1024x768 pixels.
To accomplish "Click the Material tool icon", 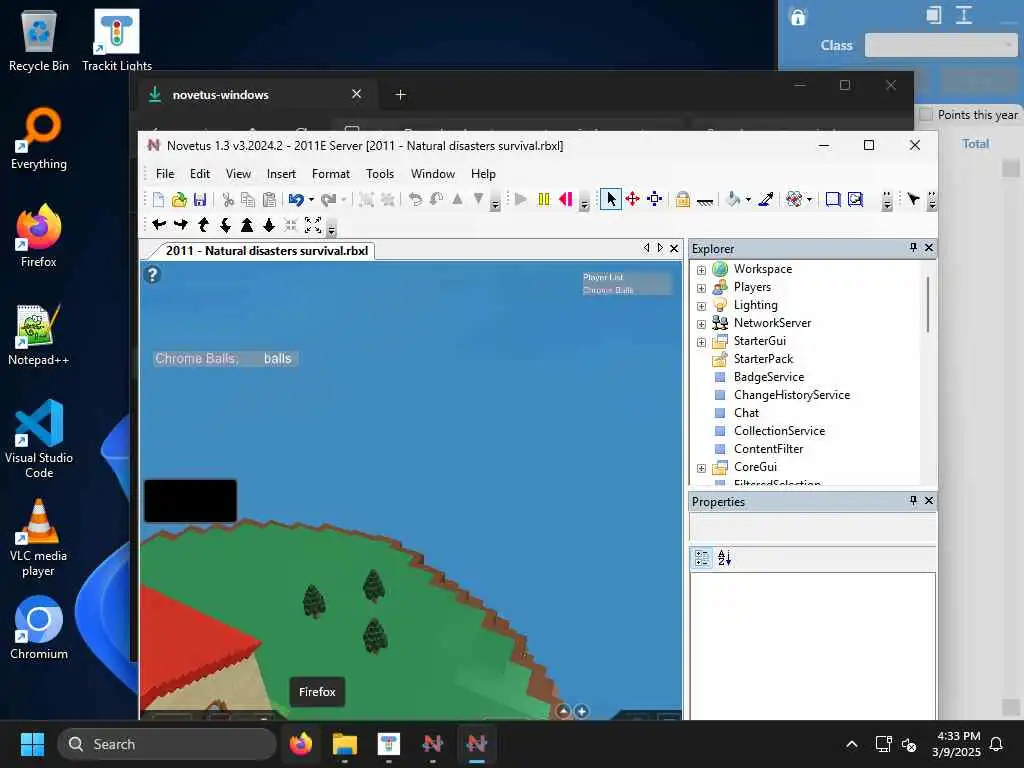I will 793,199.
